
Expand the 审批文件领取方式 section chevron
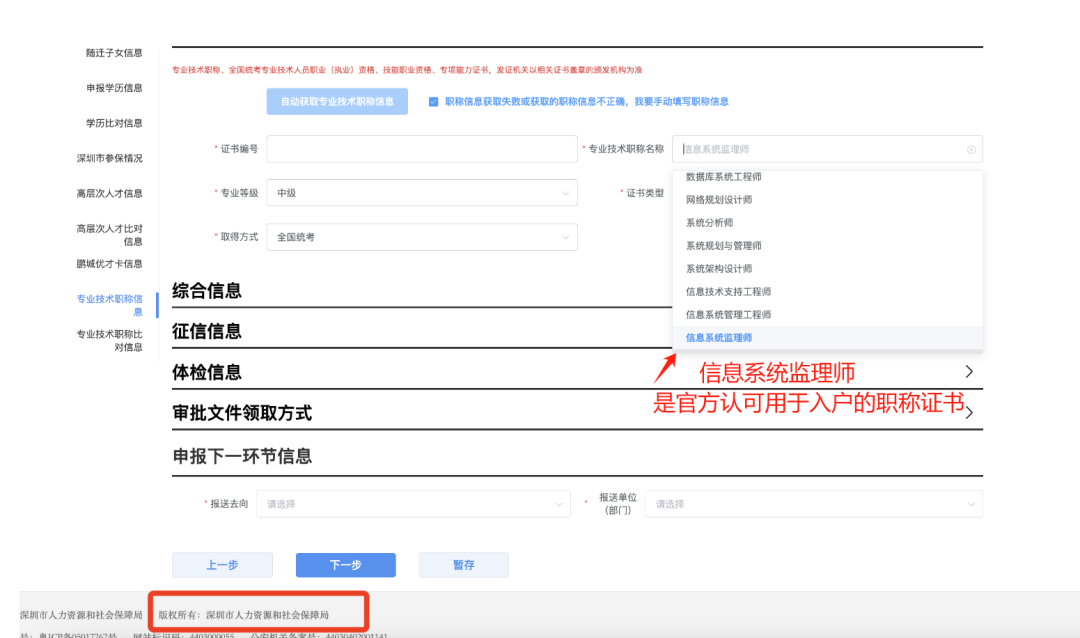tap(970, 413)
